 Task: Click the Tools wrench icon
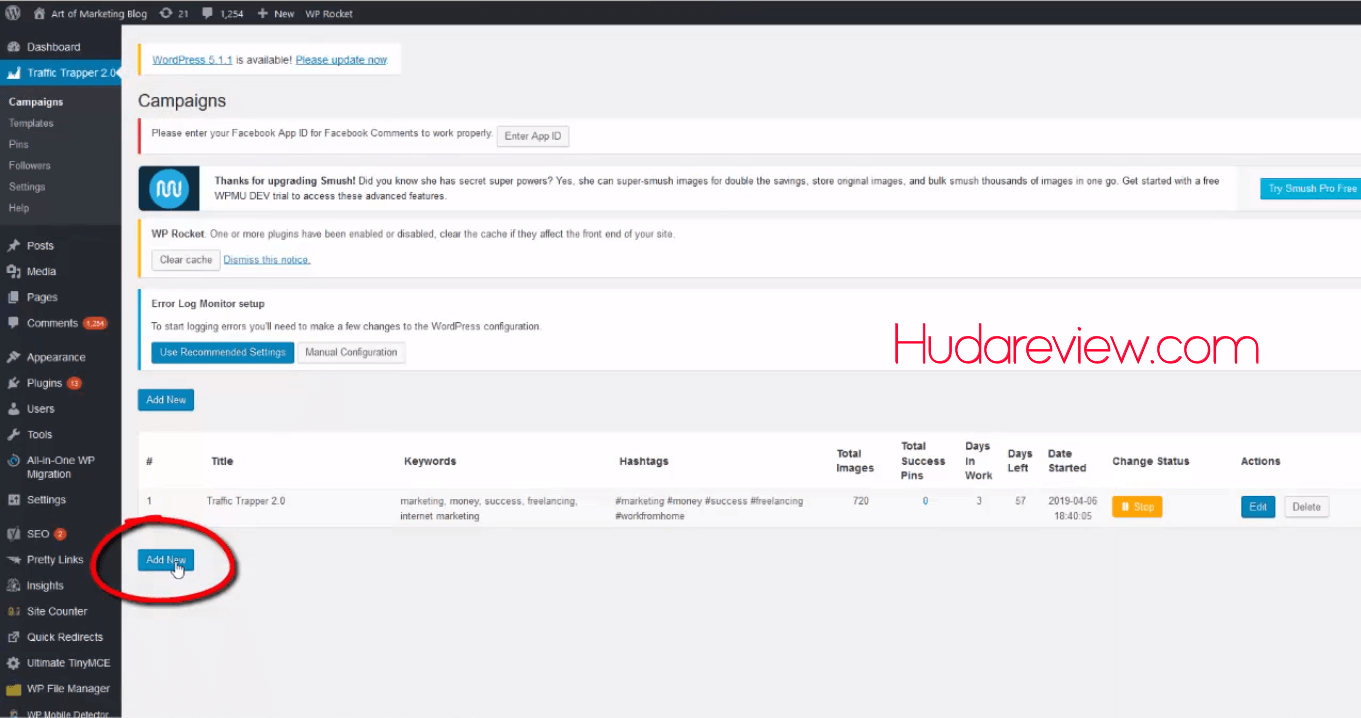(13, 435)
